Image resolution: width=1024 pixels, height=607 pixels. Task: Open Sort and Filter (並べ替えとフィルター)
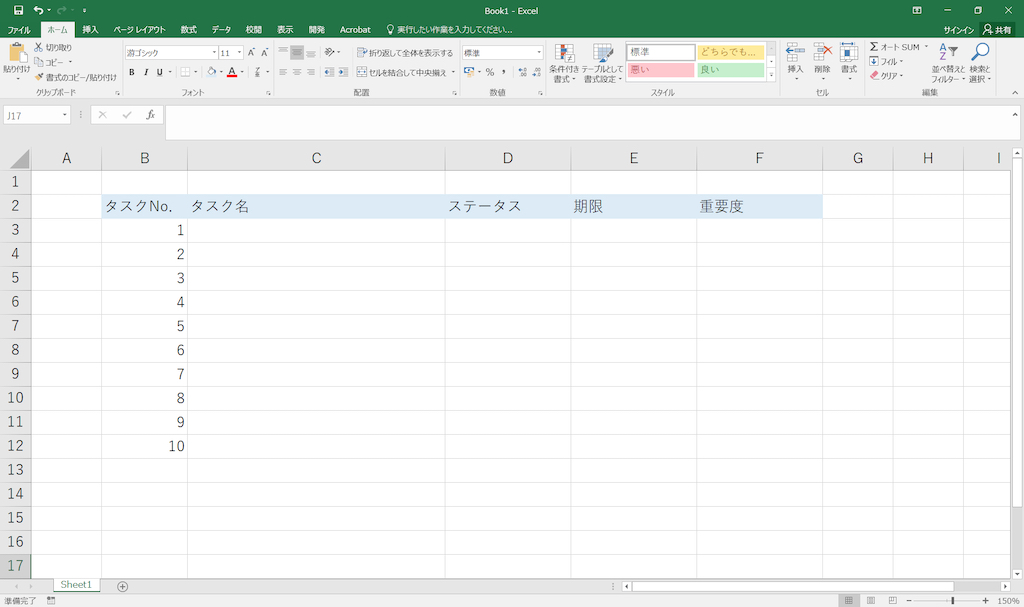click(x=948, y=63)
